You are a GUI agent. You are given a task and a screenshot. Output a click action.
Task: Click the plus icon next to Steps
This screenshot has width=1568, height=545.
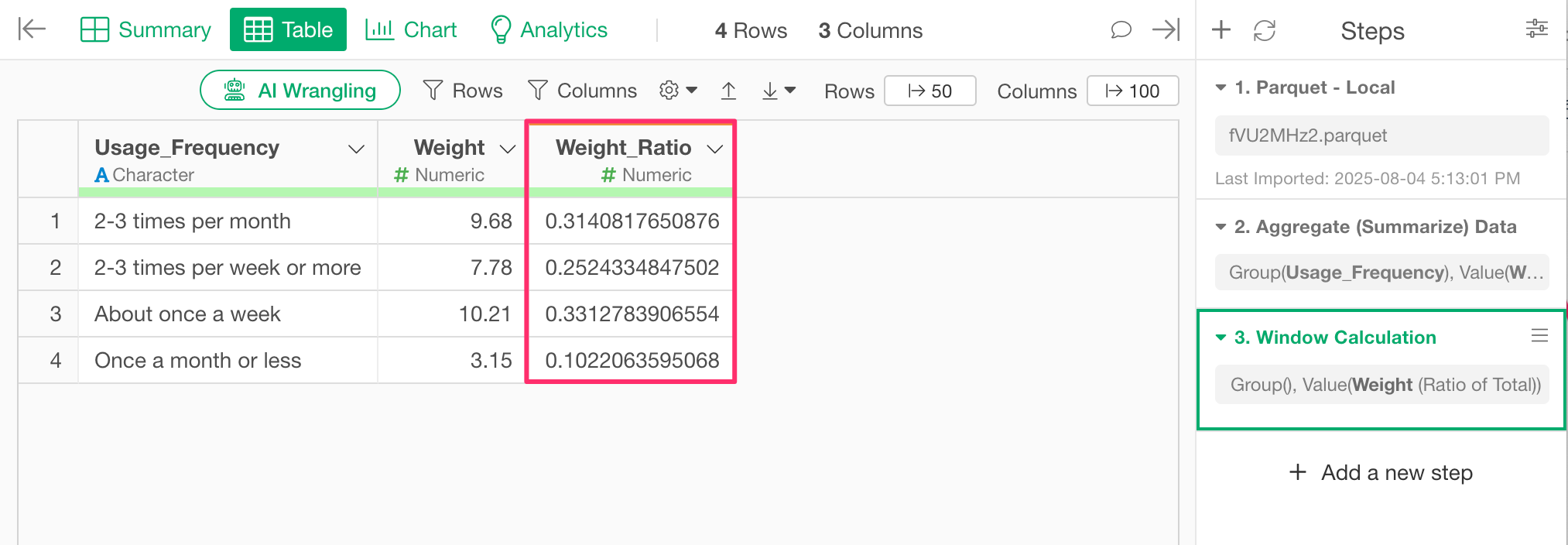pos(1221,30)
